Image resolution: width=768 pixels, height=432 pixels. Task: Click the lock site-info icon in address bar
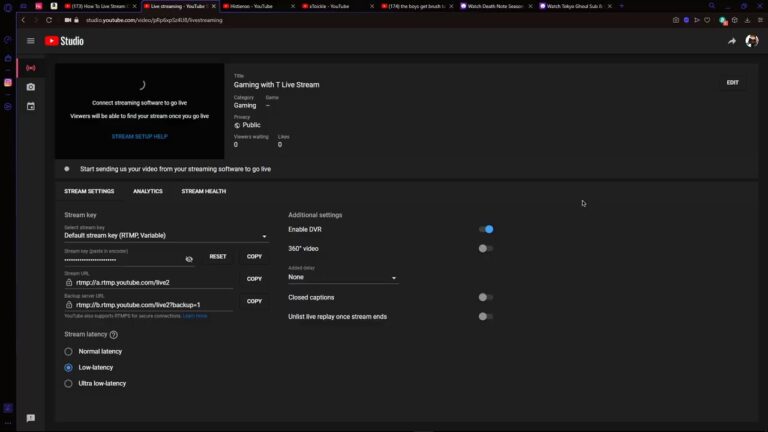tap(76, 20)
